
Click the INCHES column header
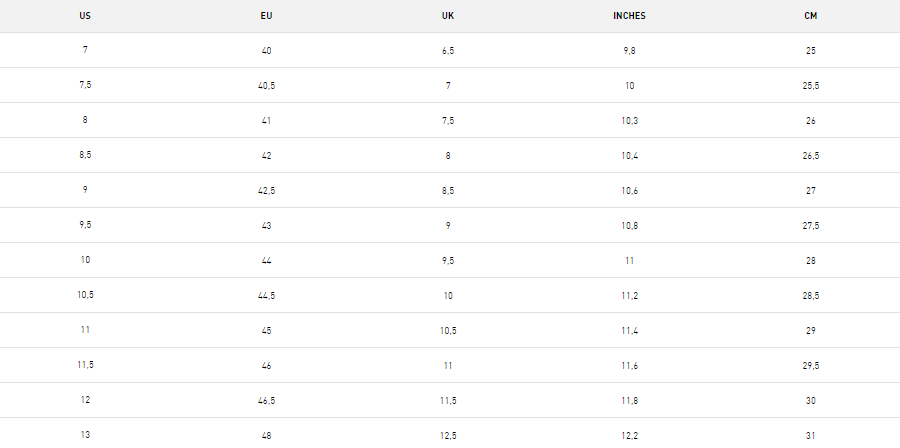pyautogui.click(x=629, y=16)
